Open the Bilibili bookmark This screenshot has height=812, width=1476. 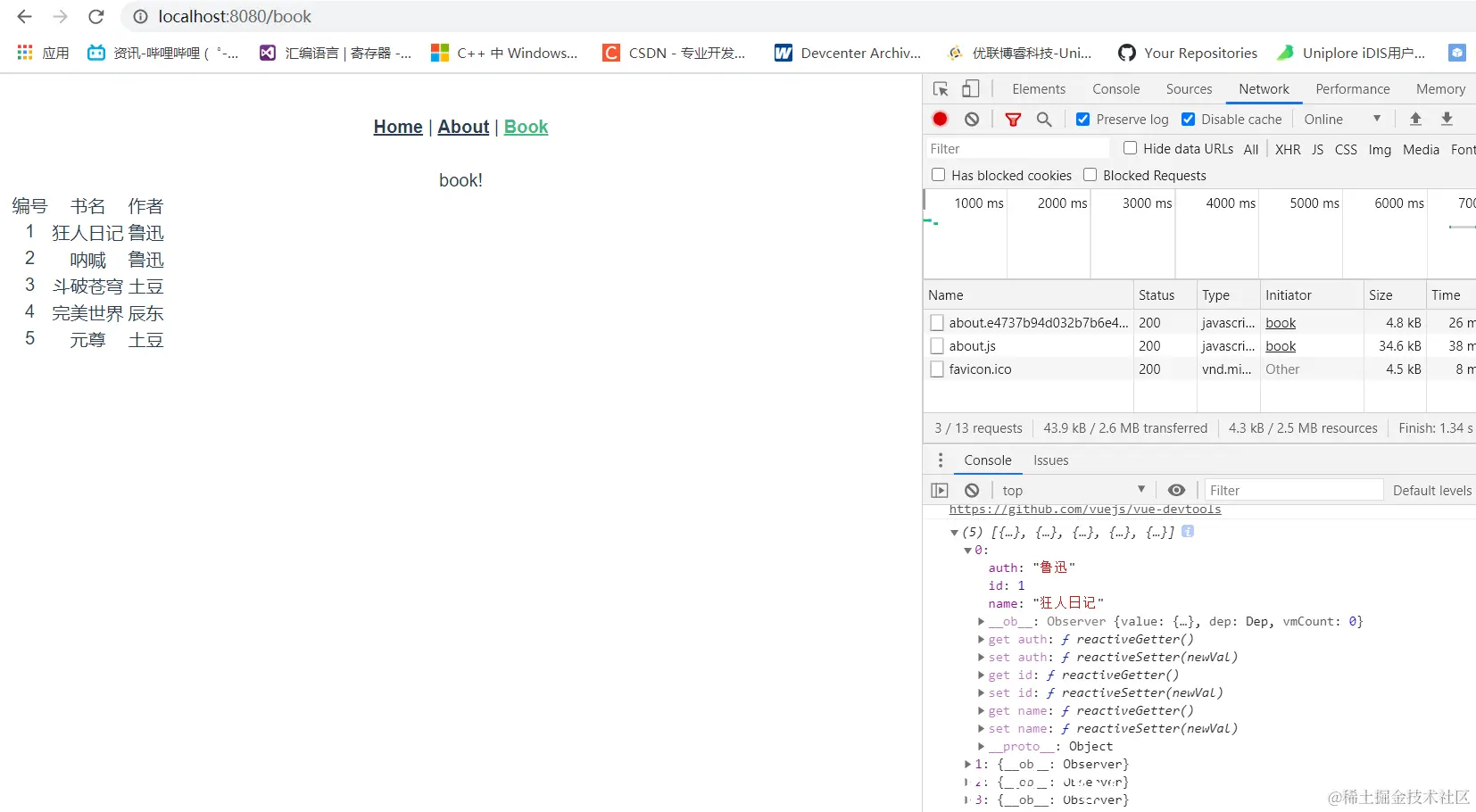click(x=162, y=53)
